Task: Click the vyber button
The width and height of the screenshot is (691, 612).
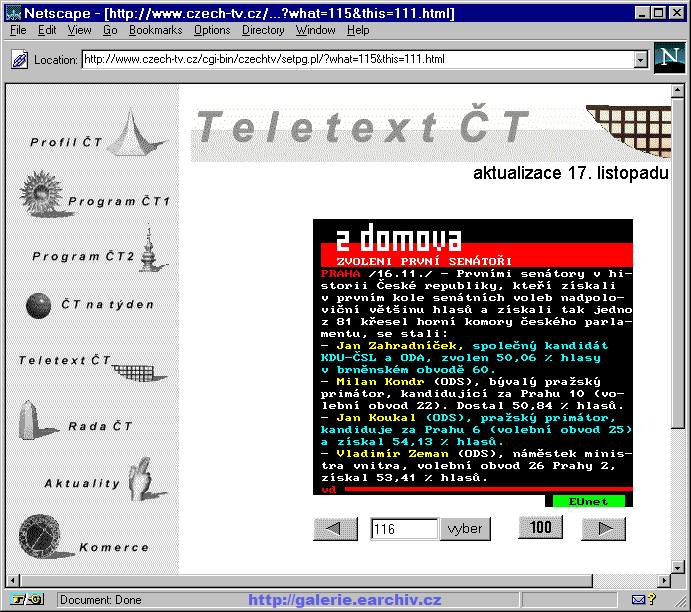Action: pos(465,529)
